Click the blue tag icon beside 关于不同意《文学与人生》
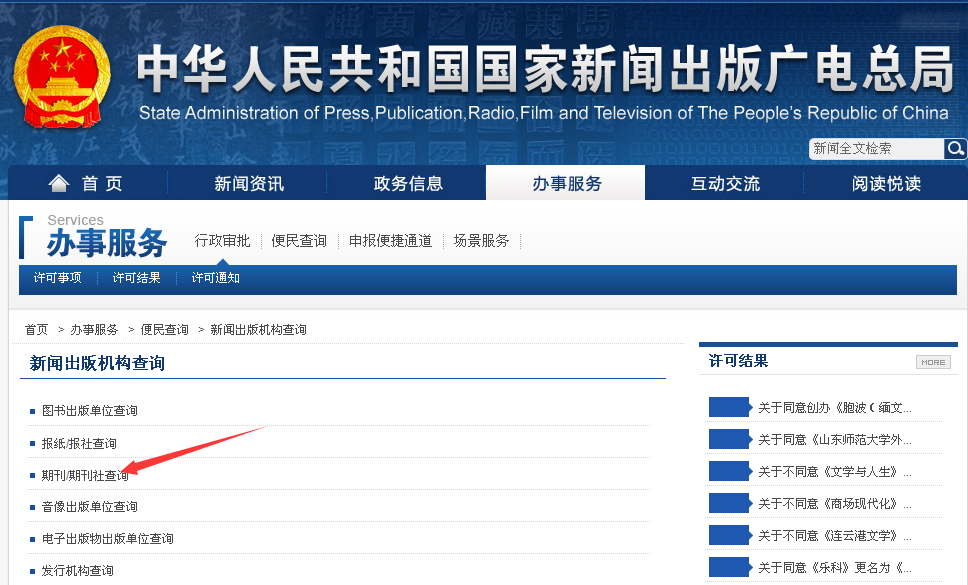Image resolution: width=968 pixels, height=585 pixels. 730,471
